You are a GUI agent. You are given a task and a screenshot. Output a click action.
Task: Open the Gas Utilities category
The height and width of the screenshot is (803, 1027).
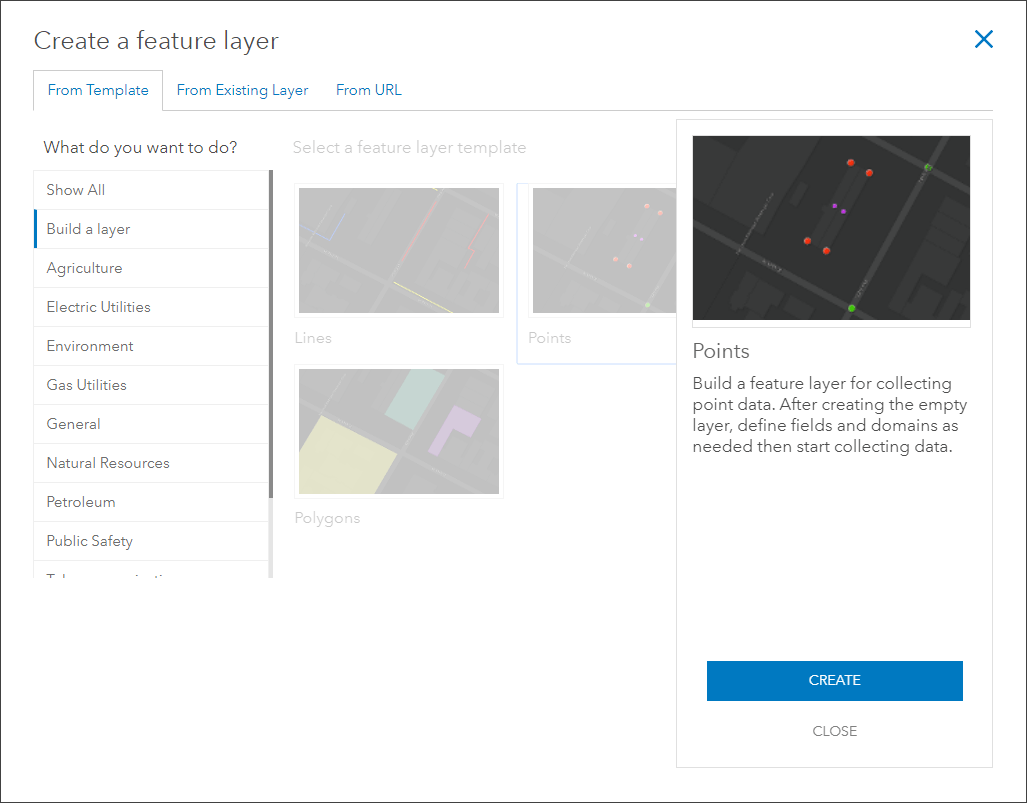(86, 385)
